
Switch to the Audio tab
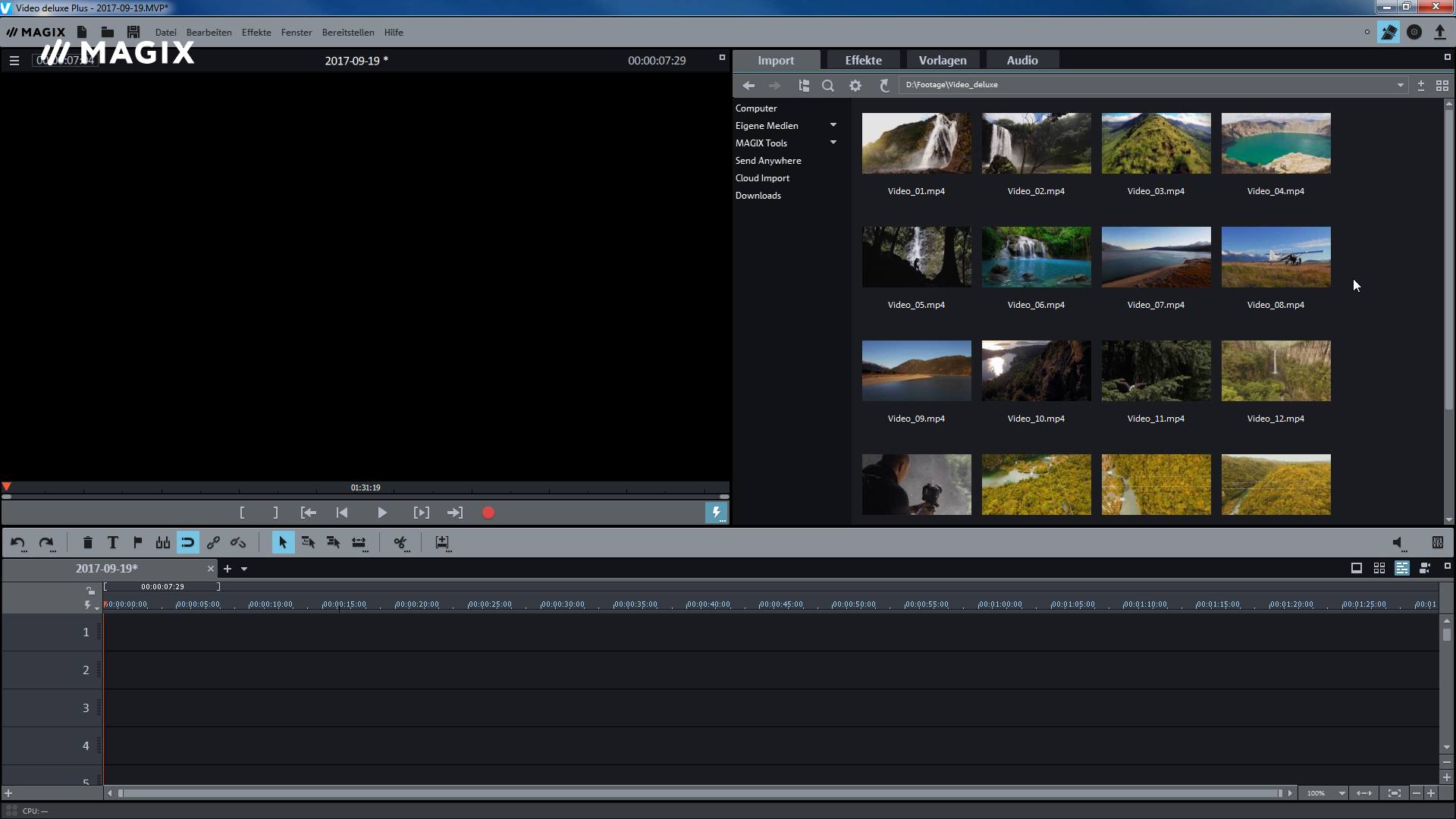point(1022,60)
